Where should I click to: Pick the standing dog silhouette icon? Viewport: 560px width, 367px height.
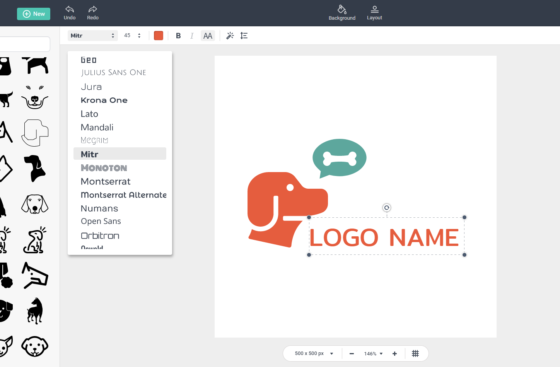[35, 65]
